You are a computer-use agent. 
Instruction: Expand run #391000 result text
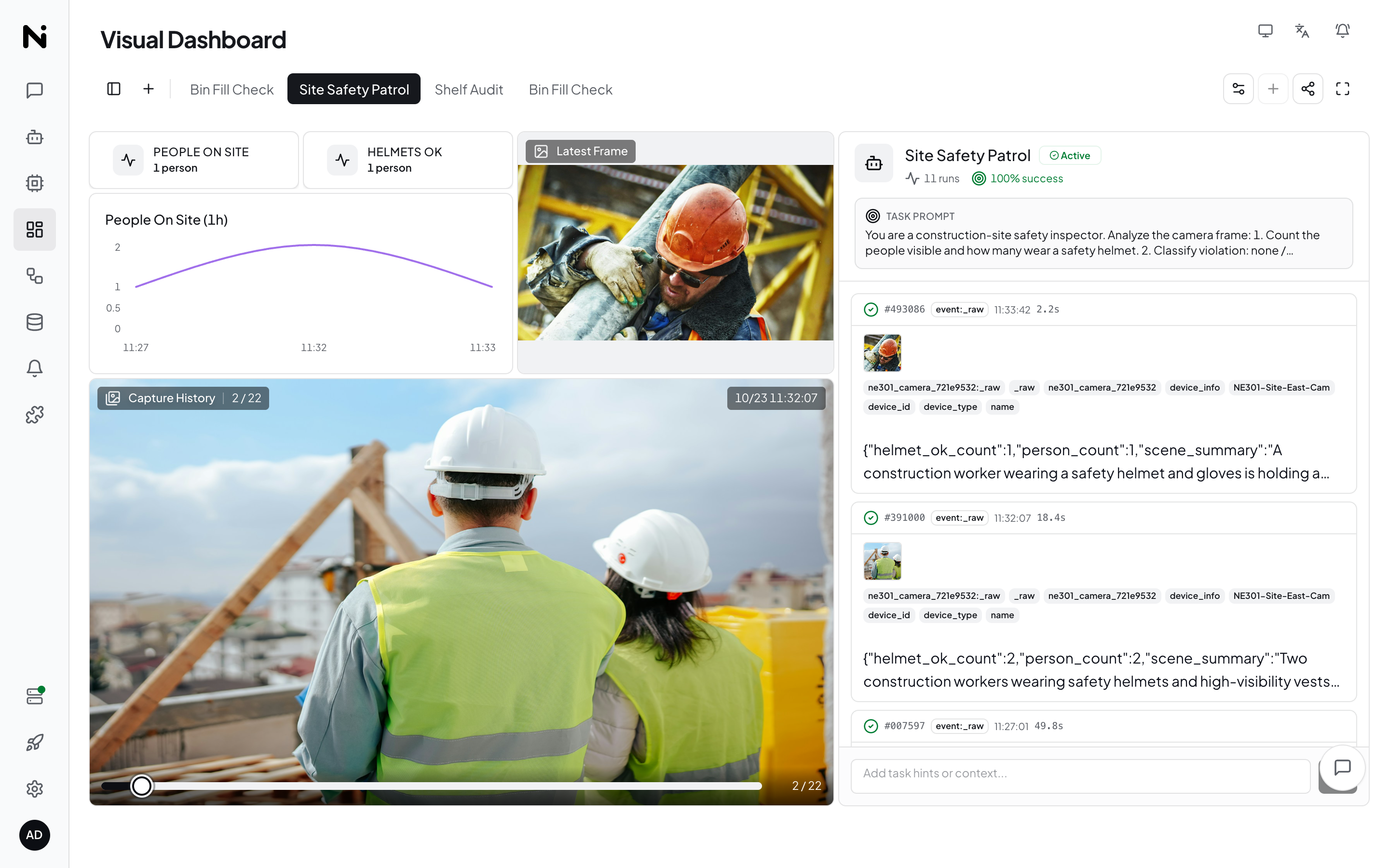coord(1101,670)
